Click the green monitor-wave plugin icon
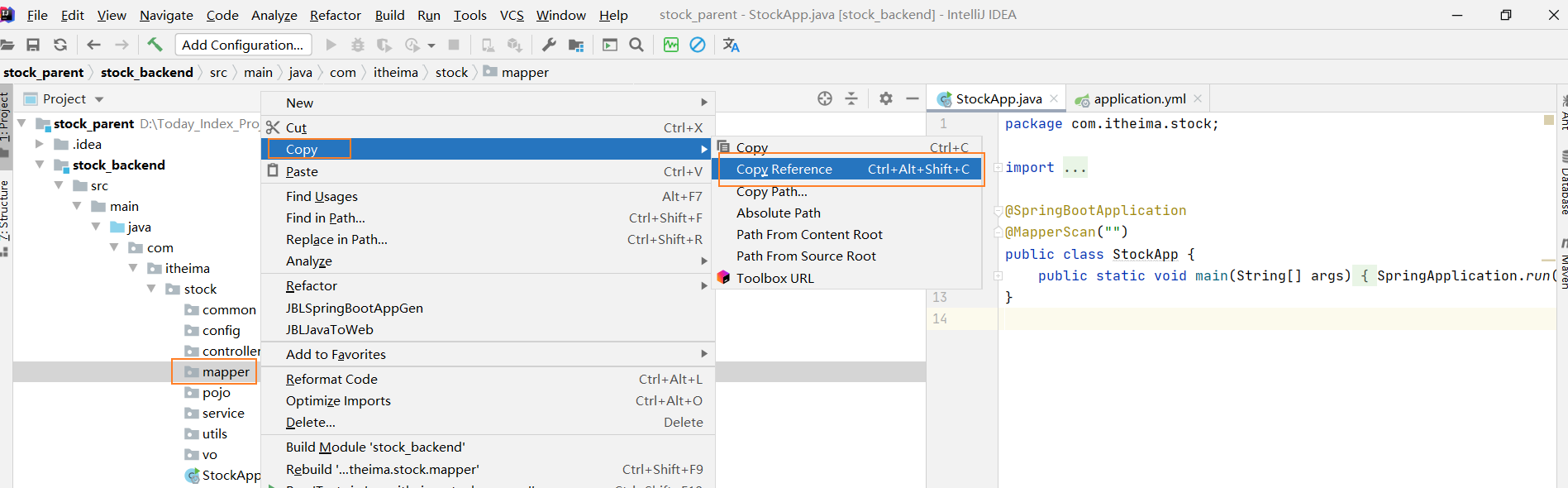 (x=671, y=45)
